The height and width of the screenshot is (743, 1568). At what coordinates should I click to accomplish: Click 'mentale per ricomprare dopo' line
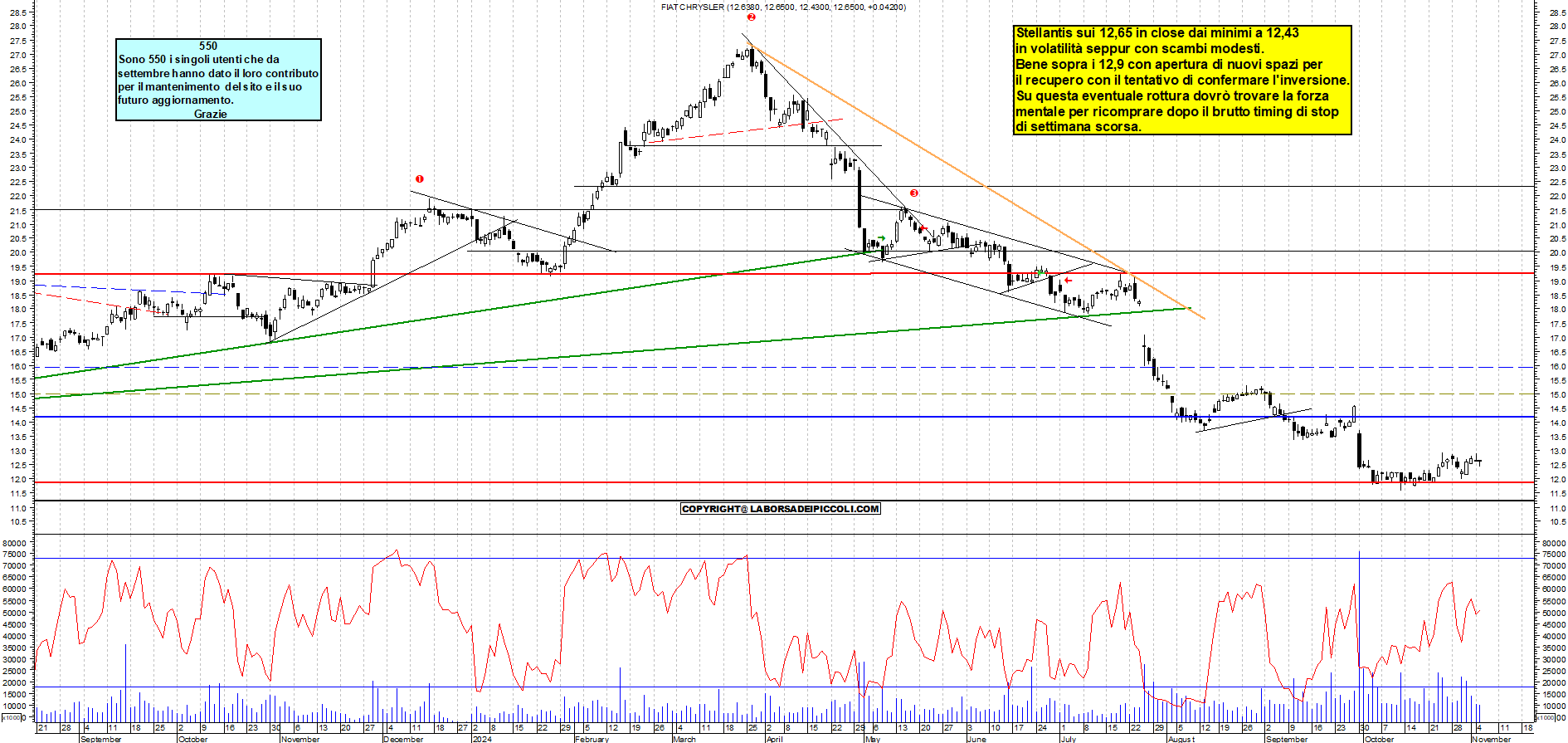click(1177, 111)
